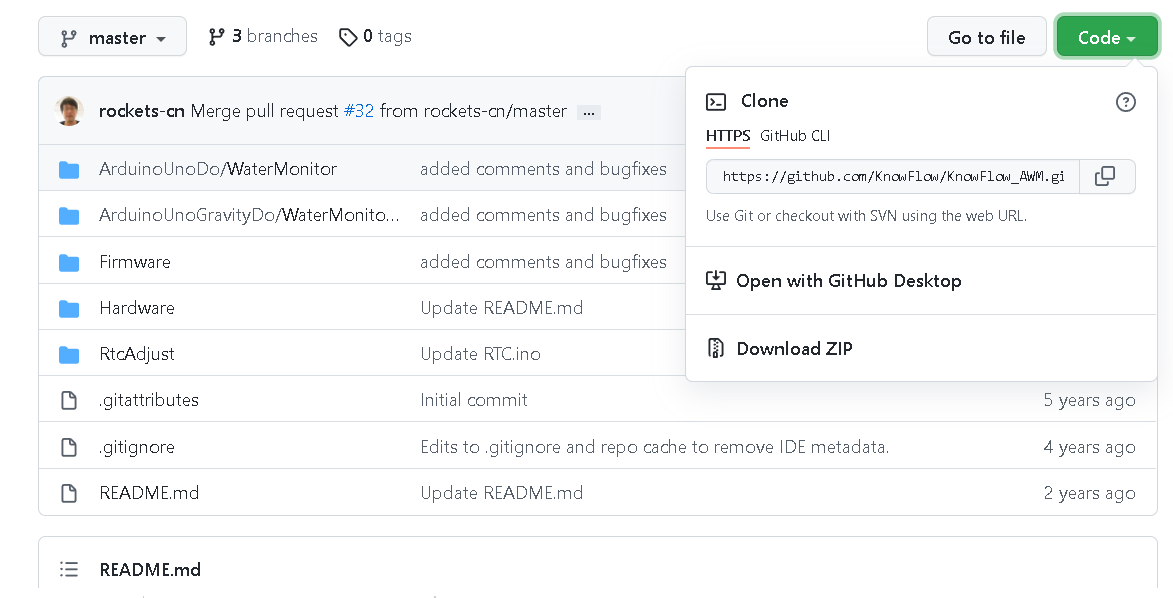Click the folder icon beside Firmware
Screen dimensions: 1173x598
(69, 262)
